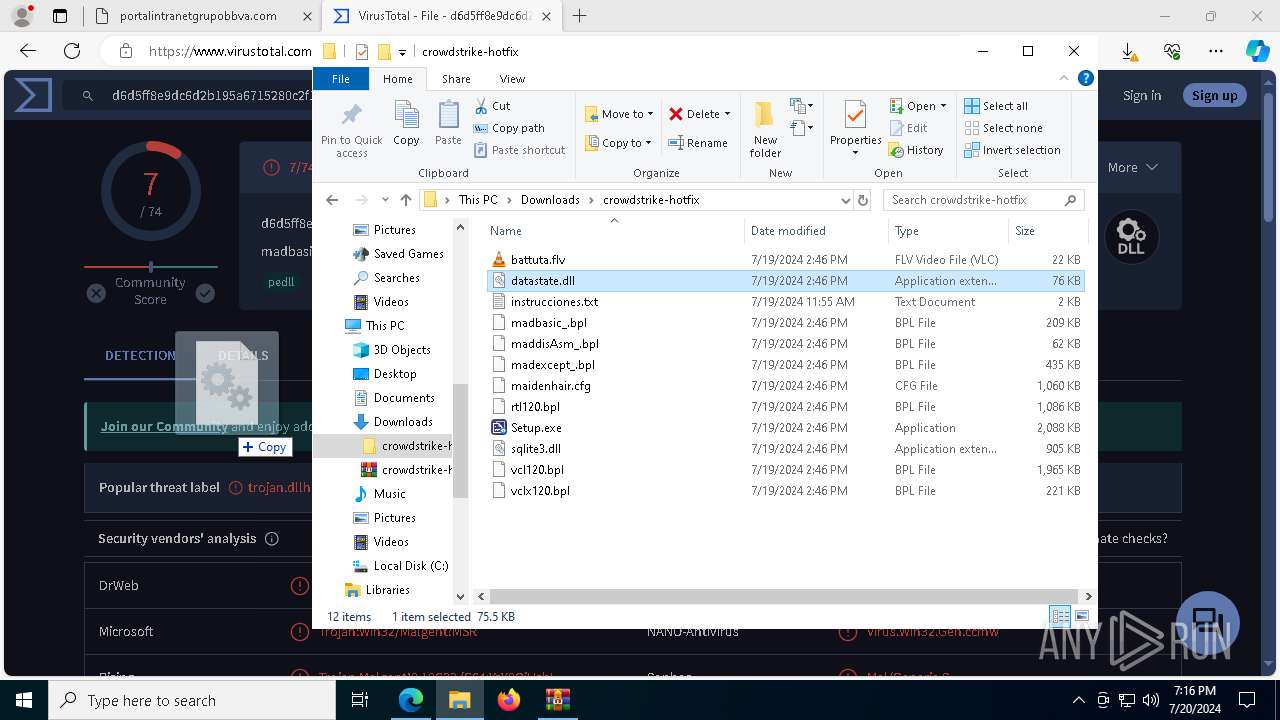Click Sign in link in VirusTotal
This screenshot has width=1280, height=720.
[1142, 95]
